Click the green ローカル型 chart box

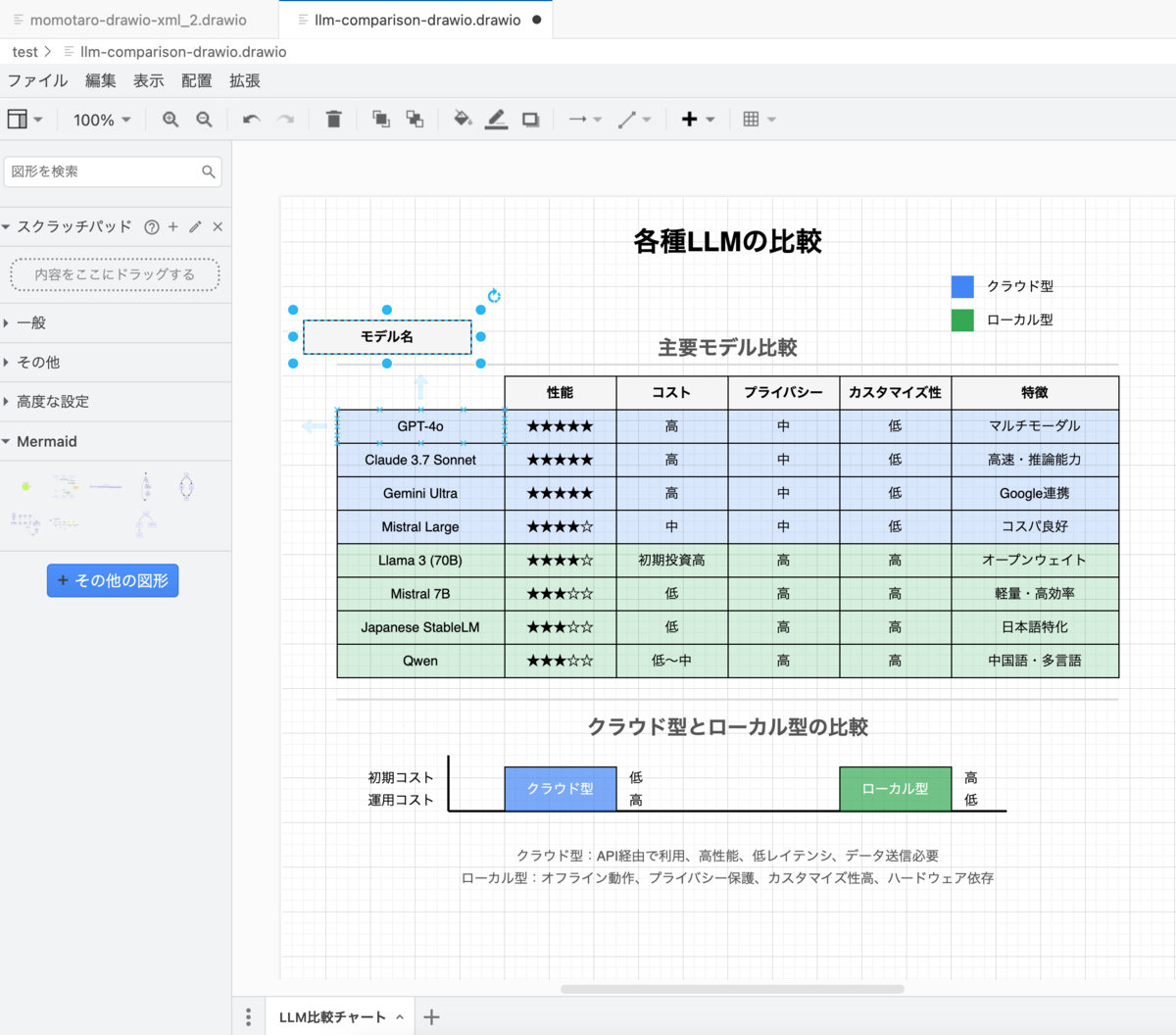(x=895, y=789)
